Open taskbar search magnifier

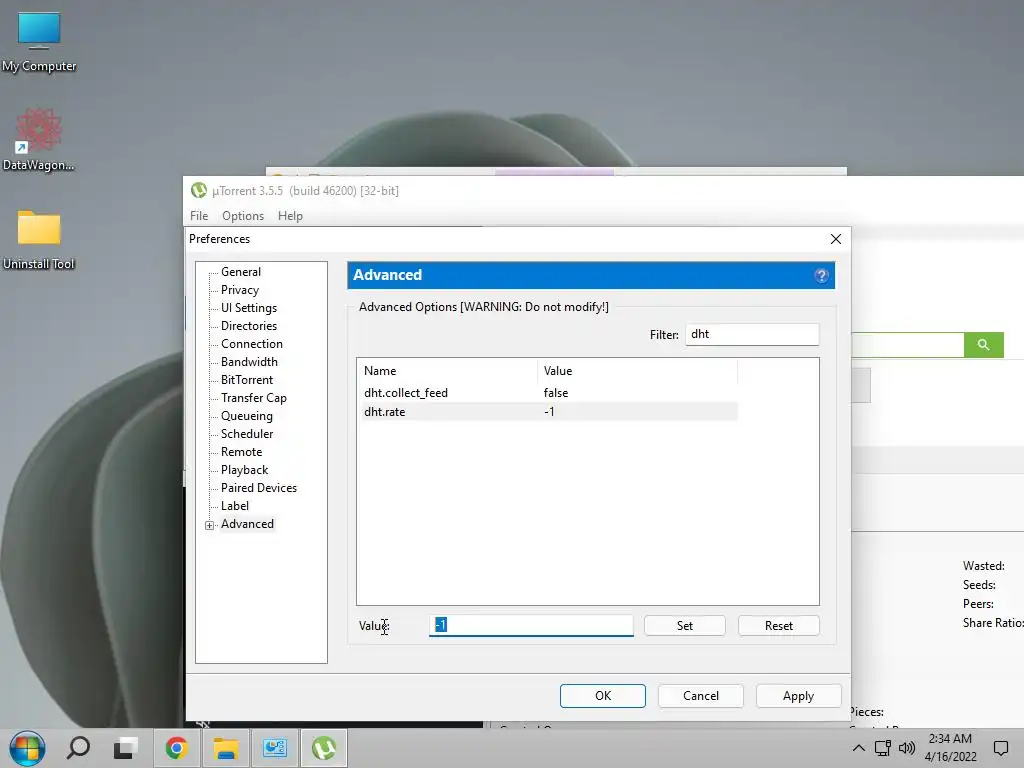[x=78, y=748]
